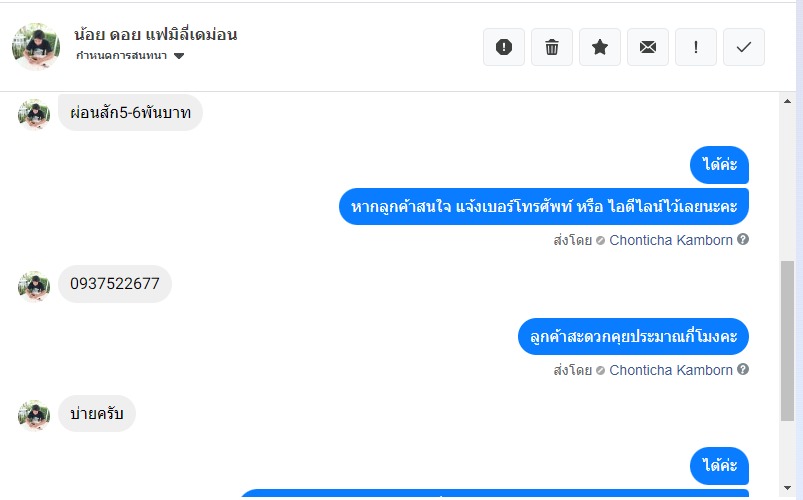Click help icon beside first Chonticha Kamborn
This screenshot has height=500, width=803.
click(743, 240)
